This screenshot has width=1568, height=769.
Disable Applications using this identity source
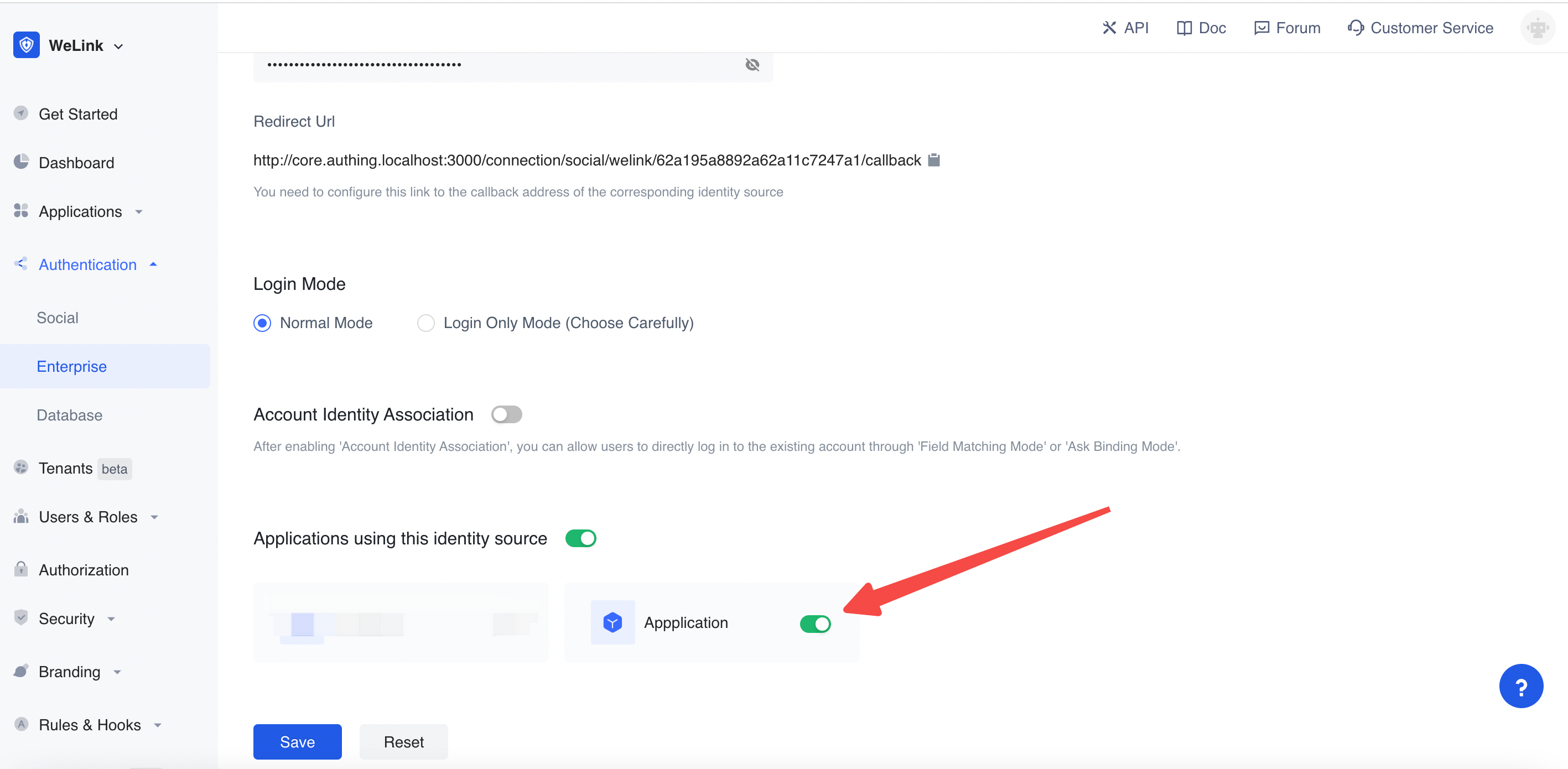tap(580, 538)
